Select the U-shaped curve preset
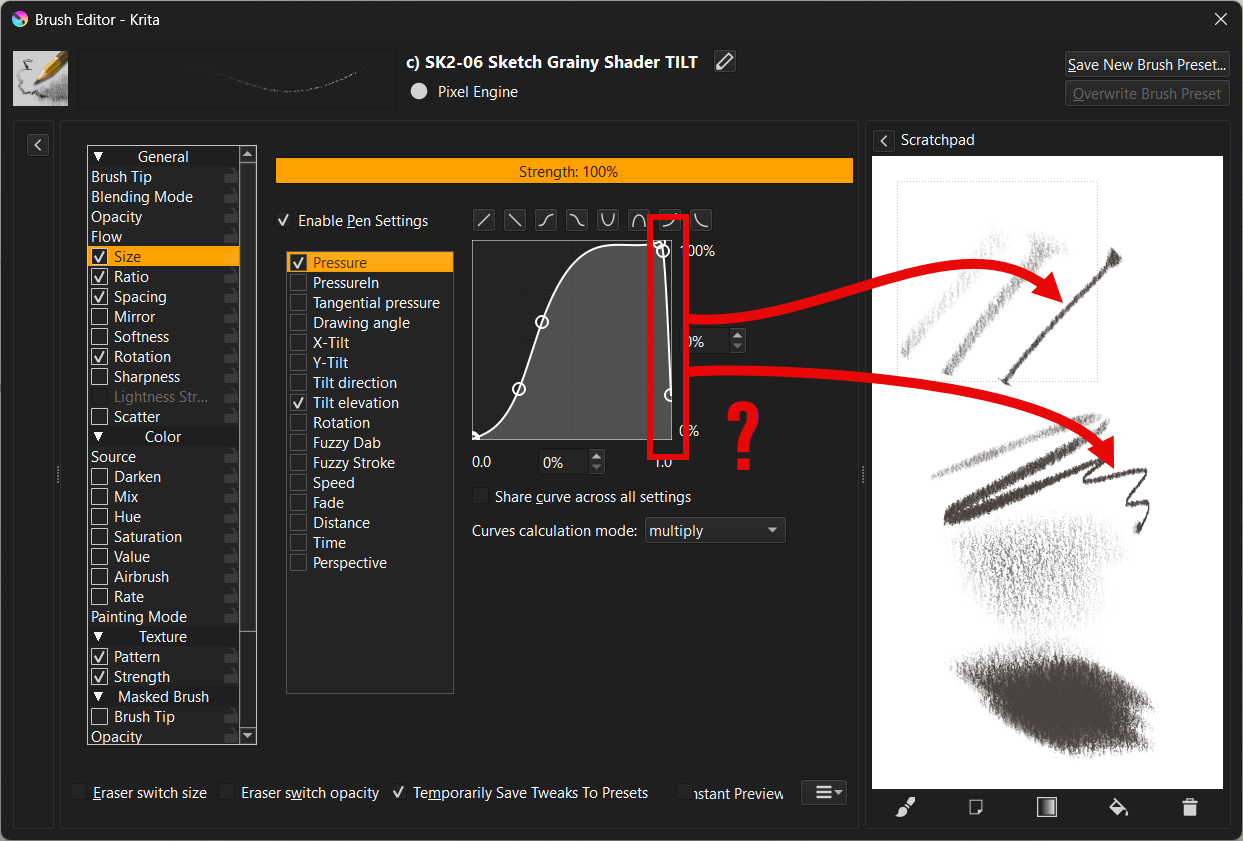 [x=608, y=220]
